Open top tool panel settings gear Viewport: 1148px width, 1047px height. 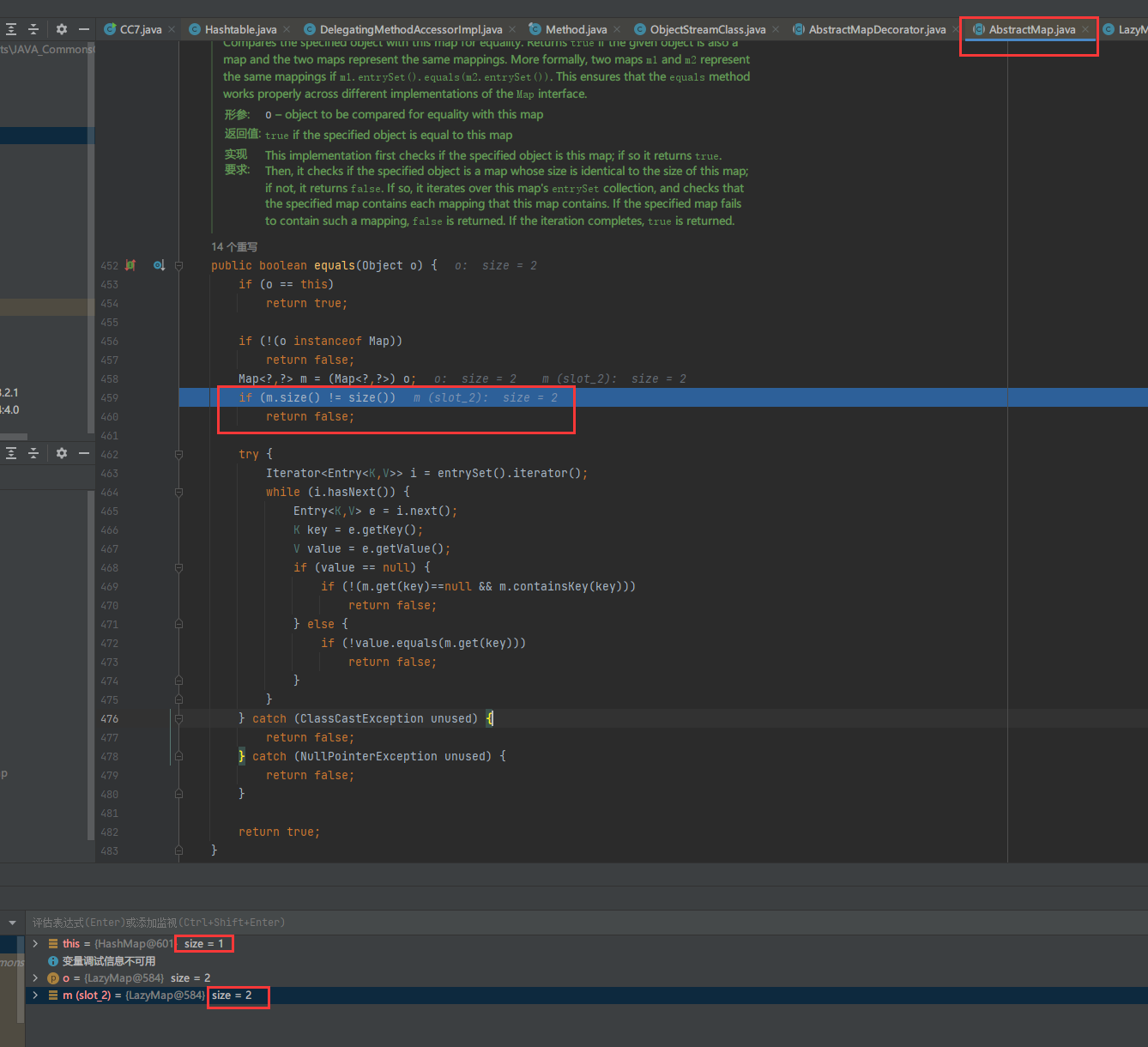pyautogui.click(x=62, y=29)
